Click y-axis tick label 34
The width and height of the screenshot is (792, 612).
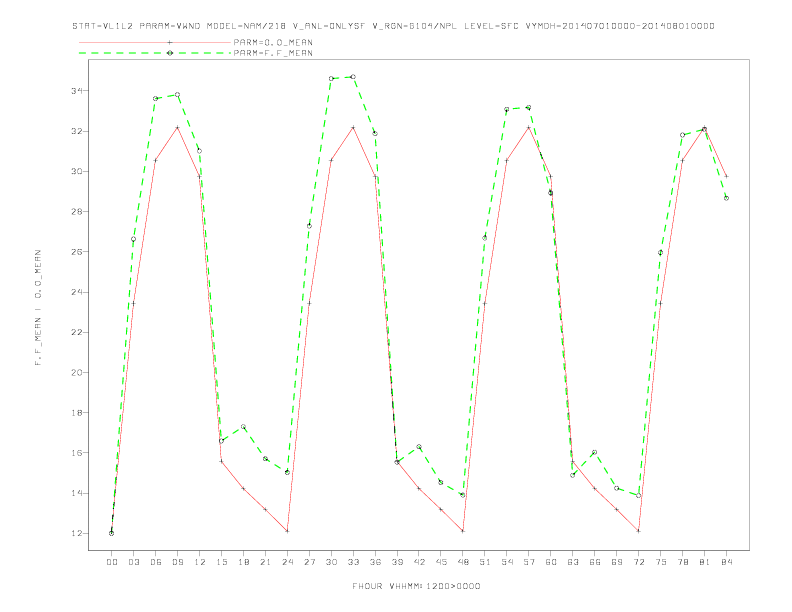pos(77,91)
